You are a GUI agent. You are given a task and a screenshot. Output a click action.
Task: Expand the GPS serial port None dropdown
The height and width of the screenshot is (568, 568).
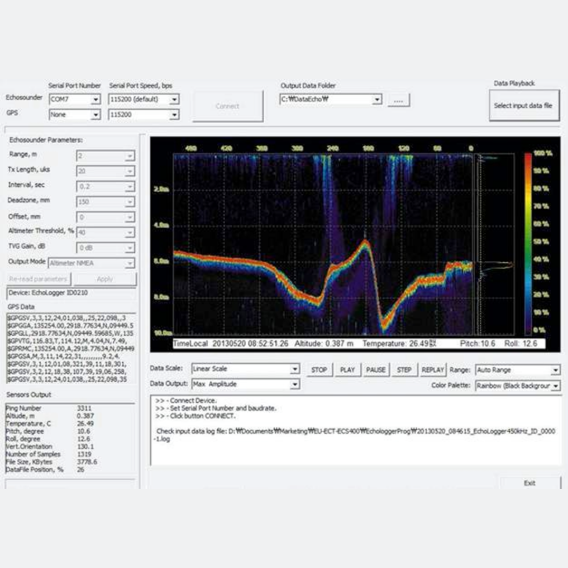(75, 115)
